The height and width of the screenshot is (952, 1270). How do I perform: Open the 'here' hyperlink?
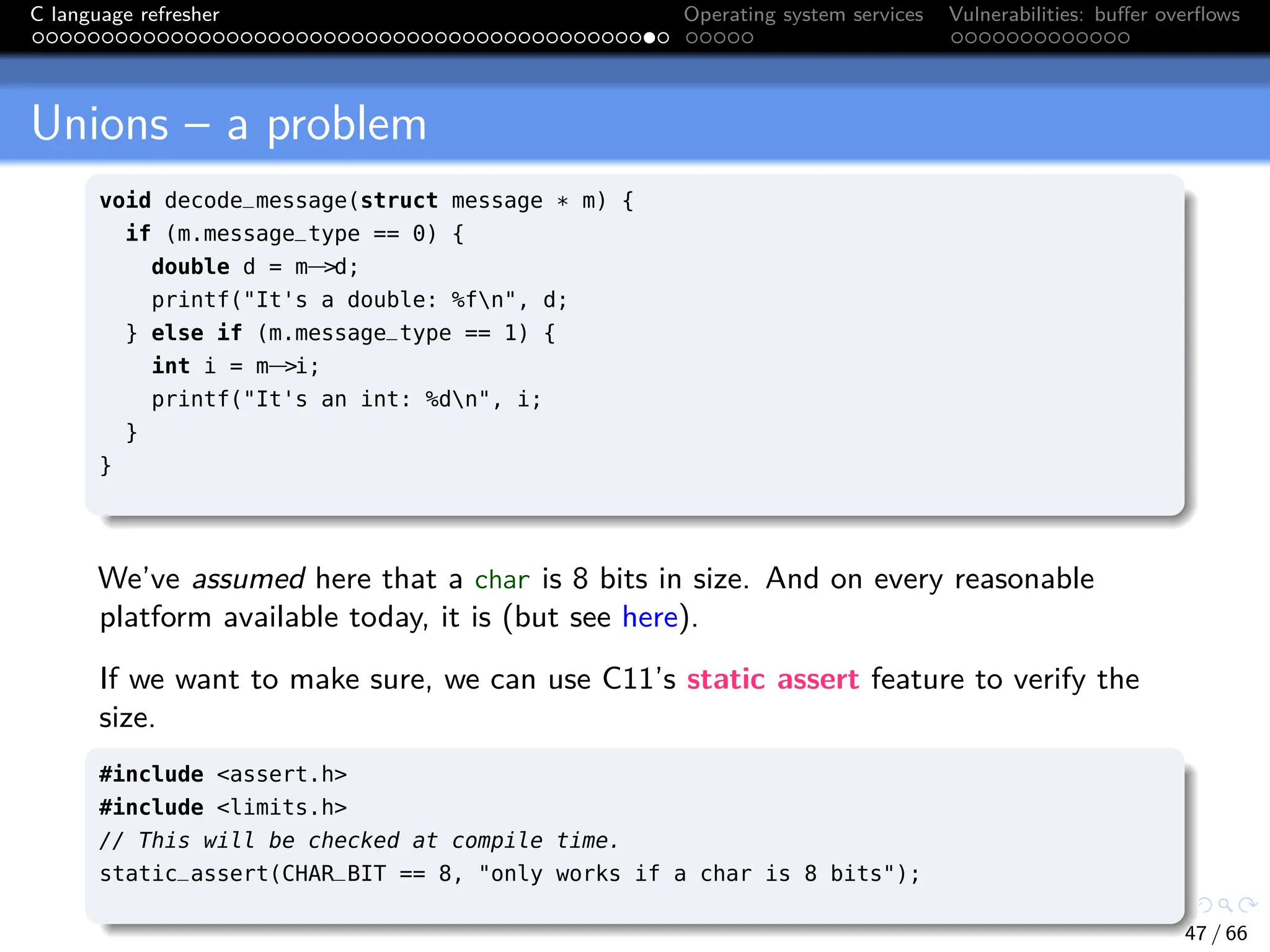(650, 617)
